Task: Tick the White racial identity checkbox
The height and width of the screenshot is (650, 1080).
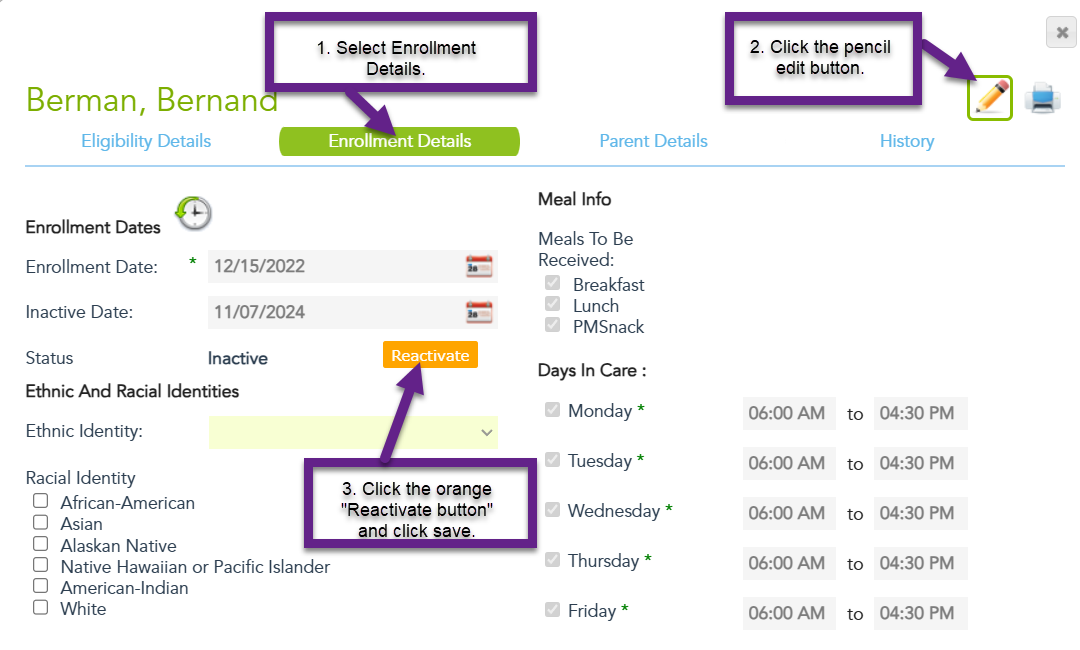Action: tap(41, 607)
